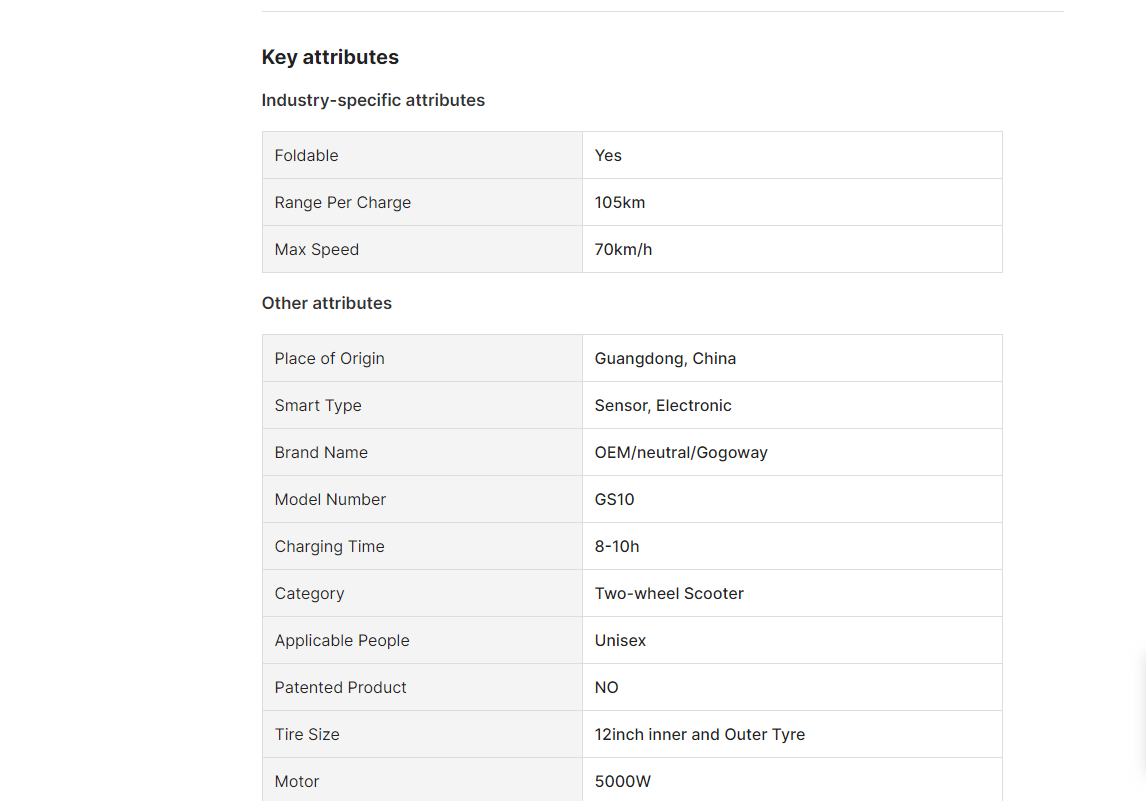Image resolution: width=1146 pixels, height=801 pixels.
Task: Click the 'Range Per Charge' label
Action: tap(343, 202)
